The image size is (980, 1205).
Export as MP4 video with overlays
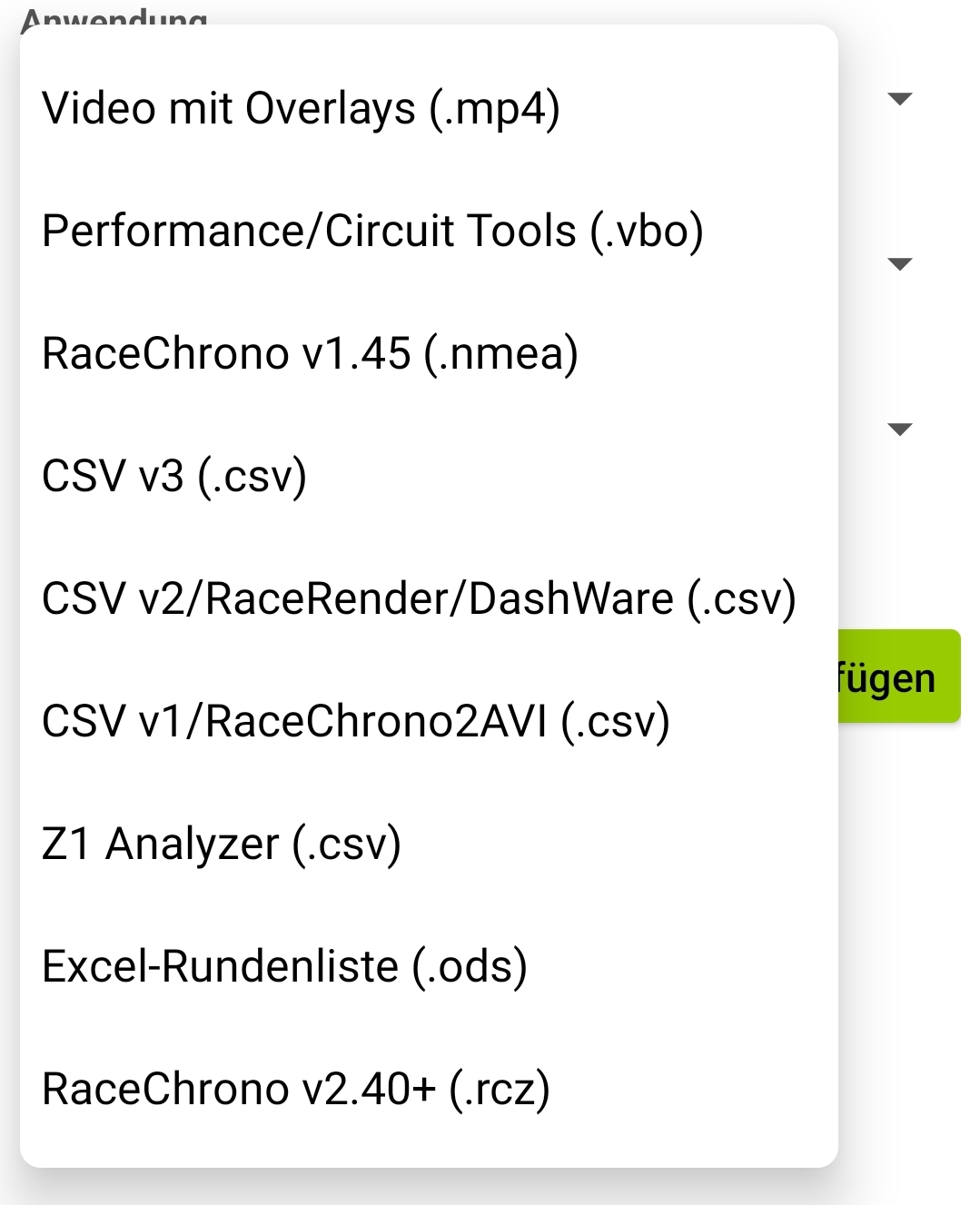coord(301,109)
